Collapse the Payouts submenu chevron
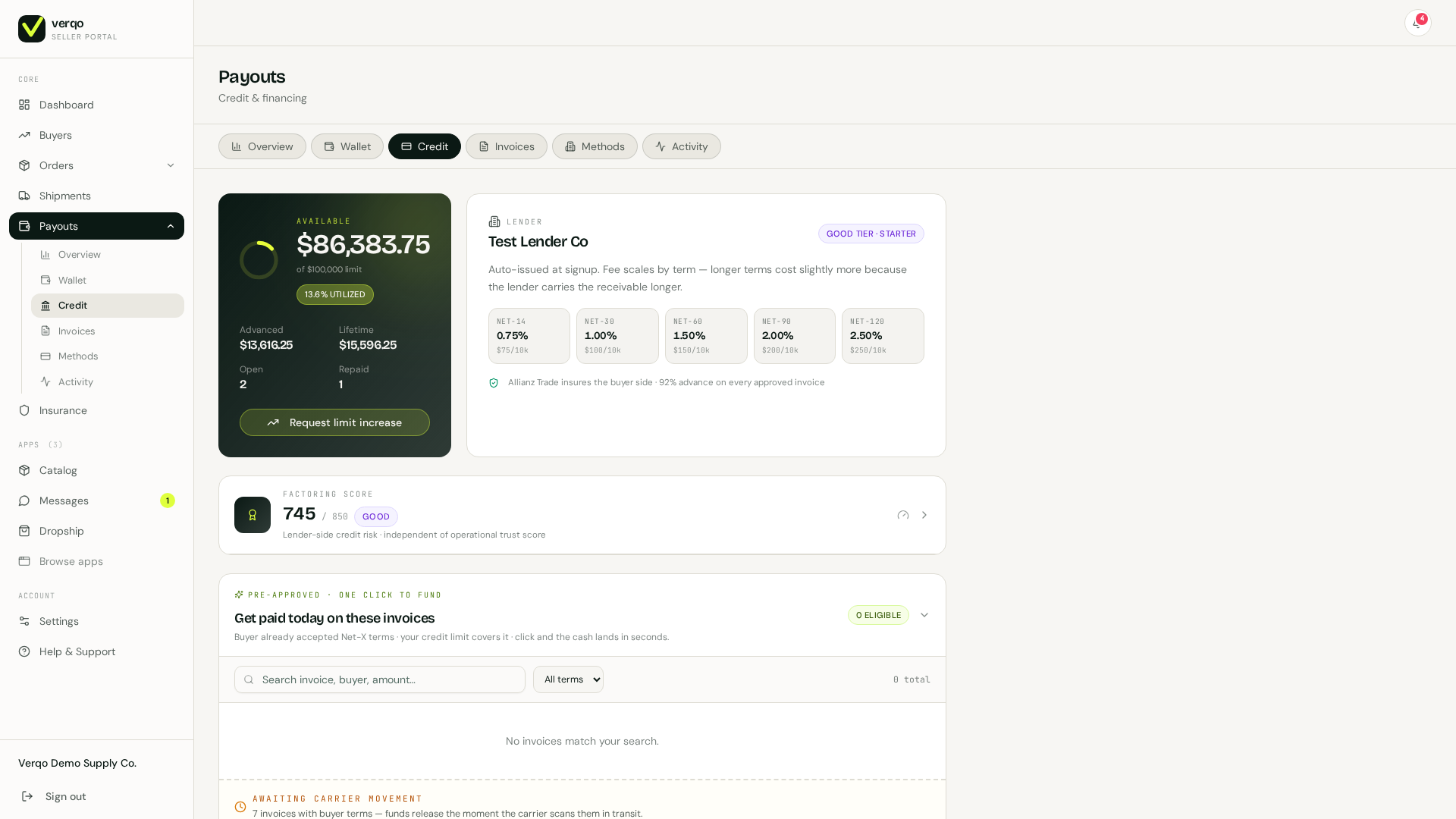The image size is (1456, 819). pos(171,226)
